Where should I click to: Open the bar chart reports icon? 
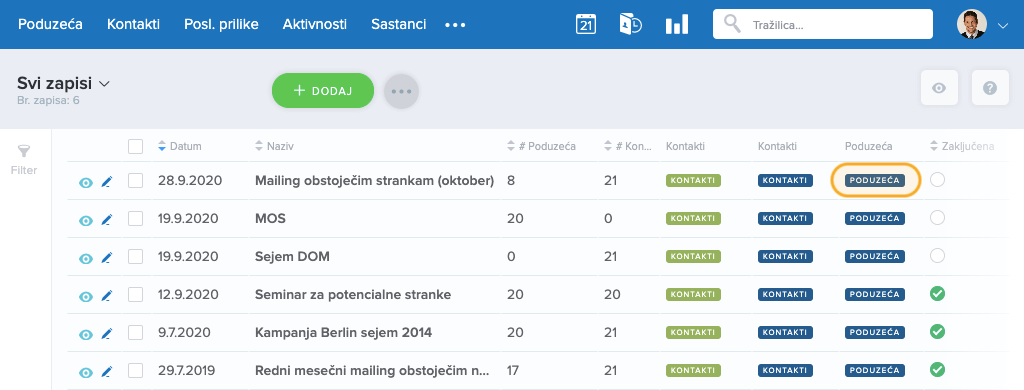677,25
